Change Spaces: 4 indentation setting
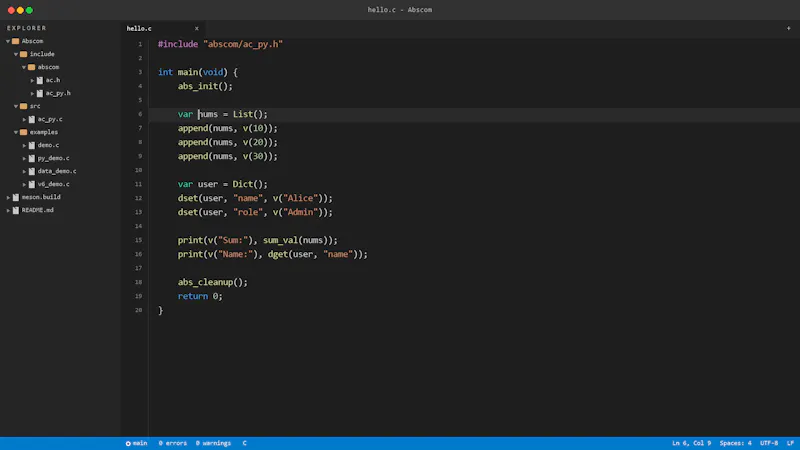Viewport: 800px width, 450px height. 735,443
